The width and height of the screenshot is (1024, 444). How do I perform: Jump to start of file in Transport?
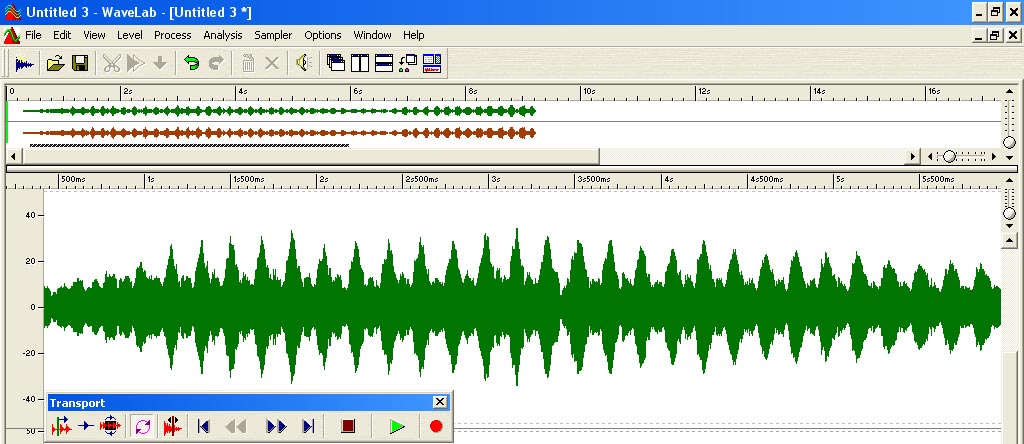203,427
